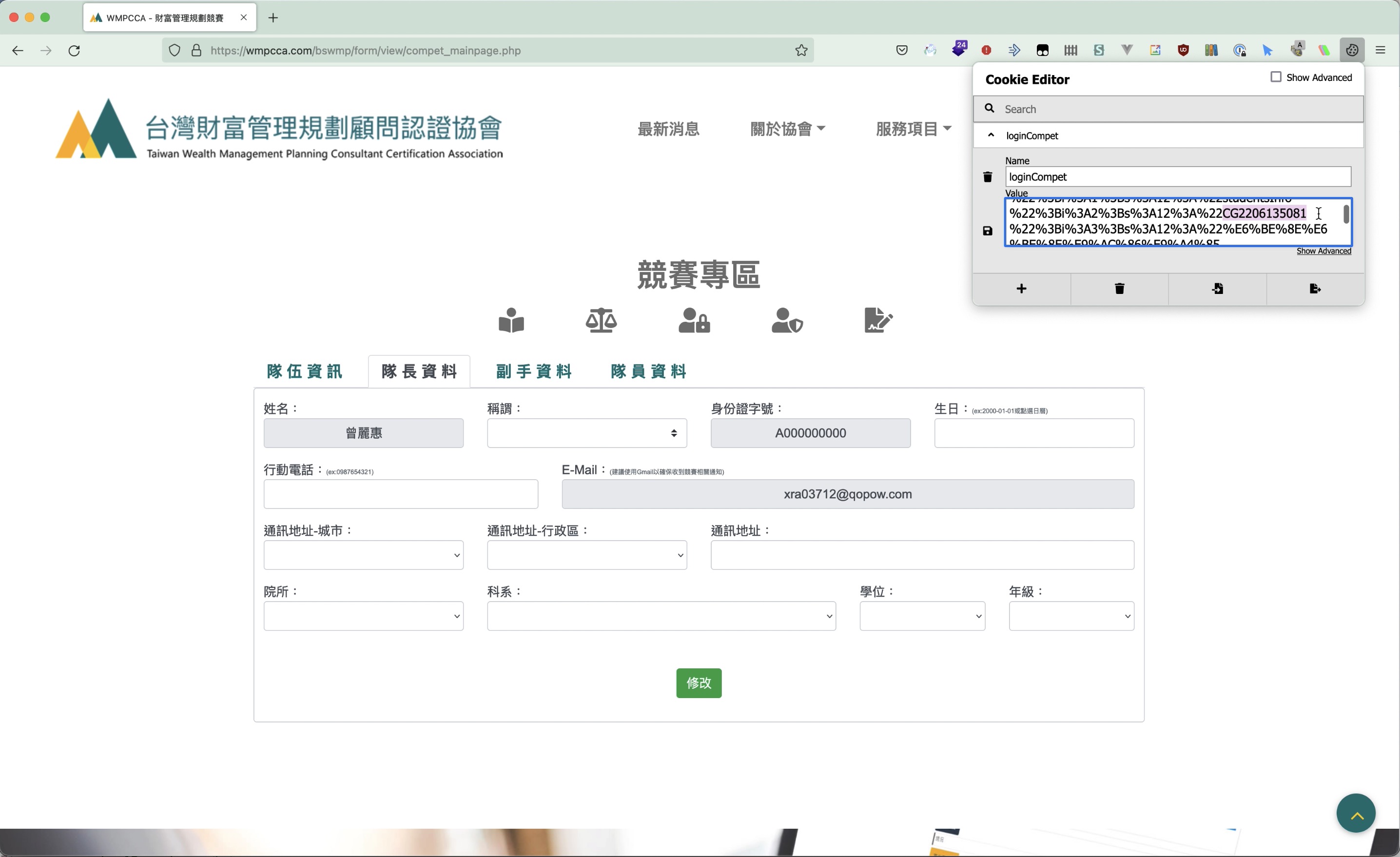This screenshot has height=857, width=1400.
Task: Delete the loginCompet cookie via trash icon
Action: coord(988,177)
